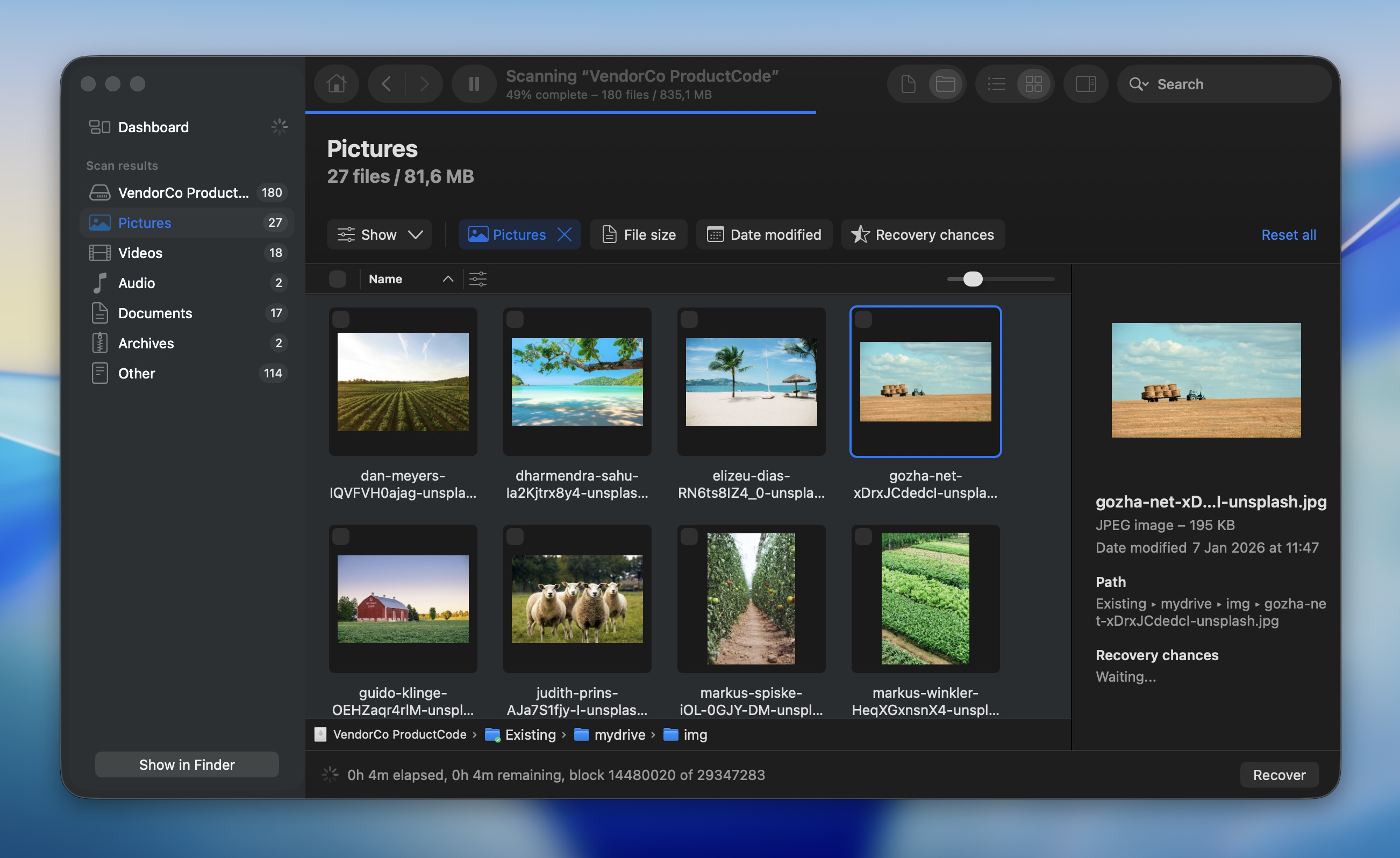Tick the checkbox on dan-meyers picture
Viewport: 1400px width, 858px height.
click(341, 319)
